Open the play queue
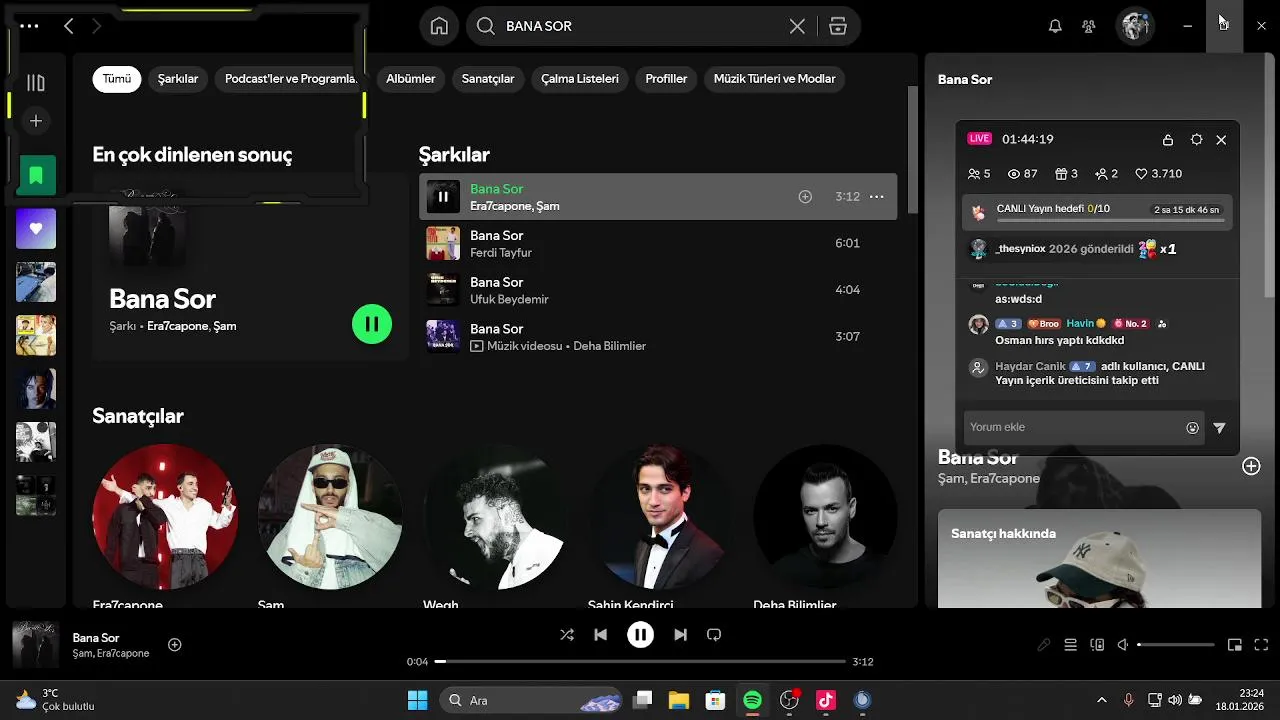 (x=1070, y=645)
